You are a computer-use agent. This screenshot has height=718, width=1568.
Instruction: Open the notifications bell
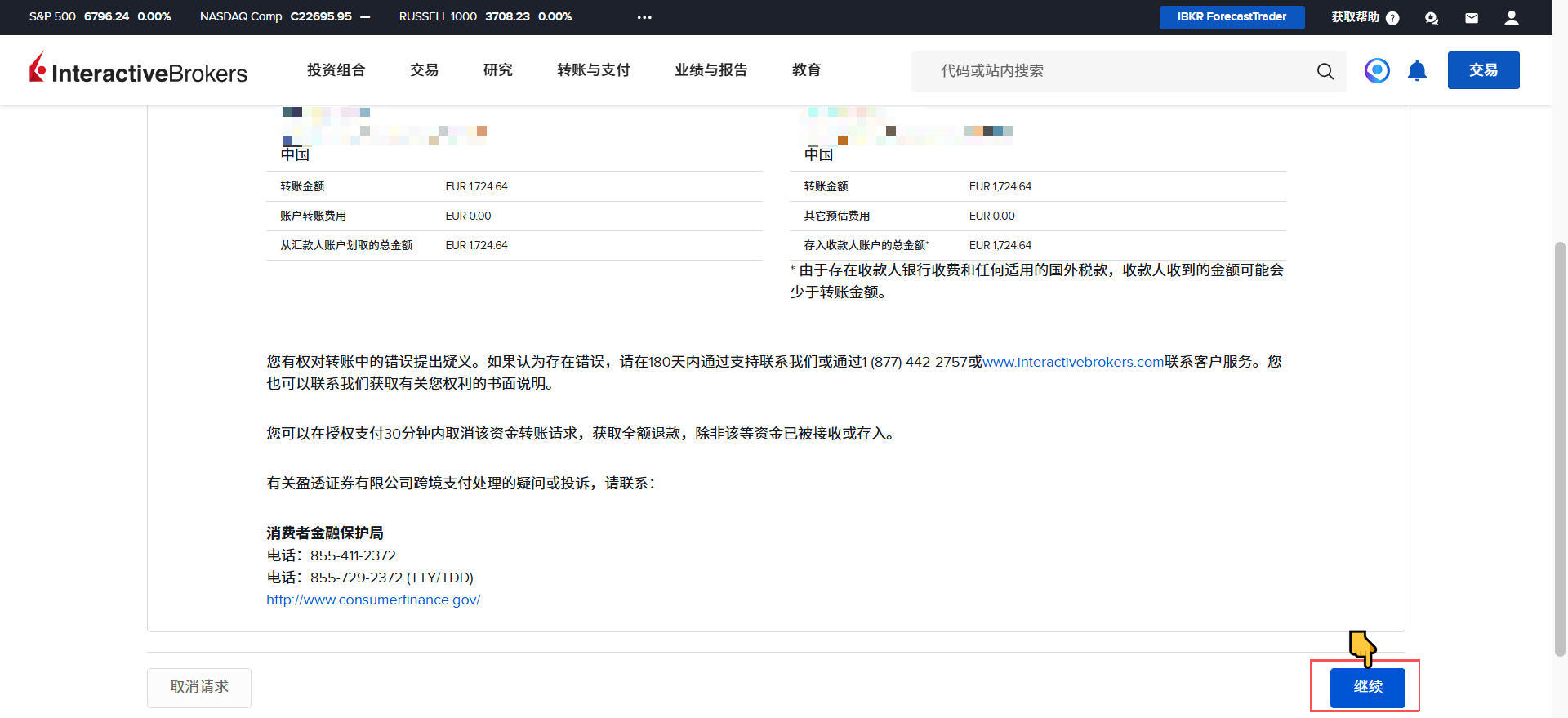point(1417,71)
